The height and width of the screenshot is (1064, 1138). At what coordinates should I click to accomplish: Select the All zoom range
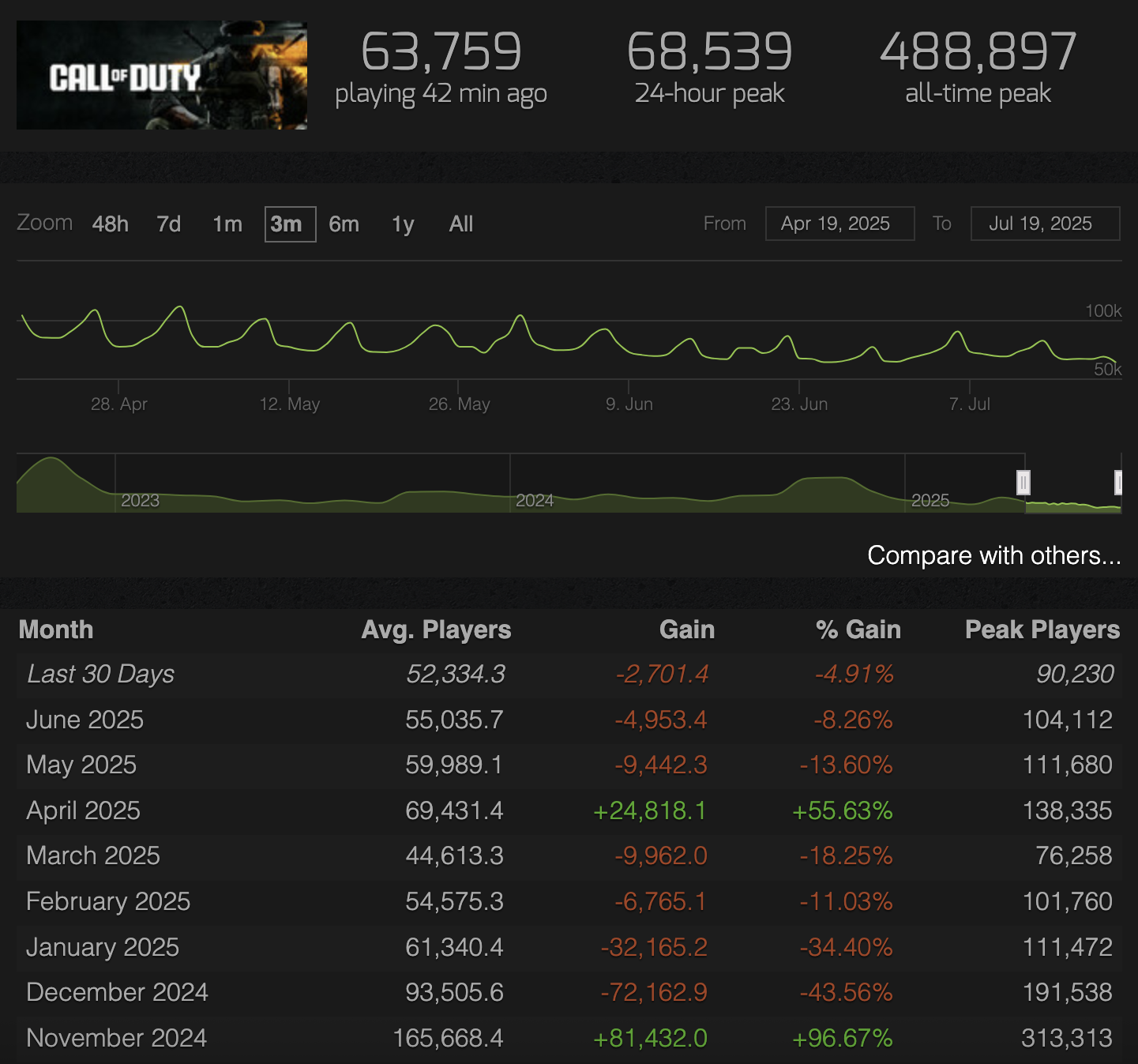(x=461, y=224)
